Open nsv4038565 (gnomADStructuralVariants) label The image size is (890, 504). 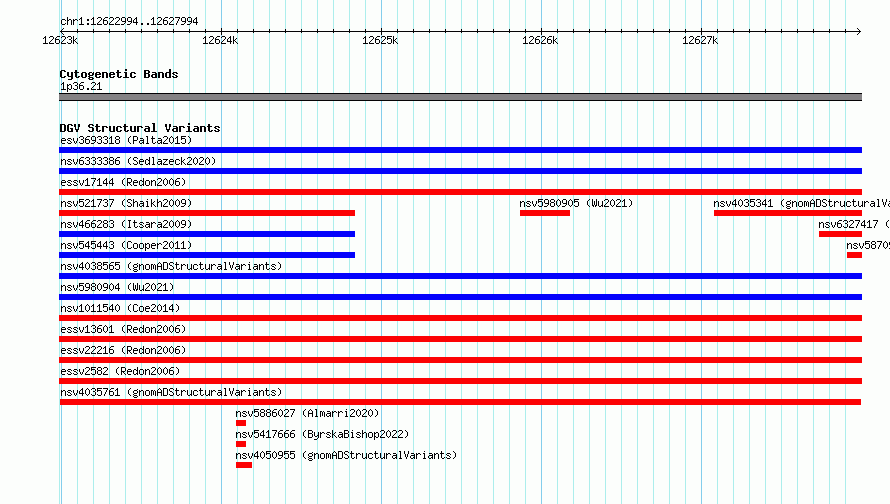(171, 266)
